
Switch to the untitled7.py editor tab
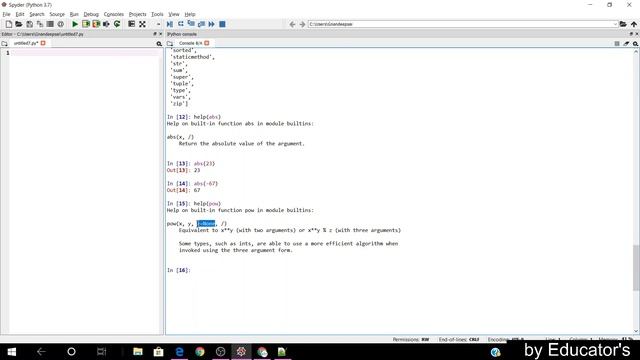pos(26,43)
